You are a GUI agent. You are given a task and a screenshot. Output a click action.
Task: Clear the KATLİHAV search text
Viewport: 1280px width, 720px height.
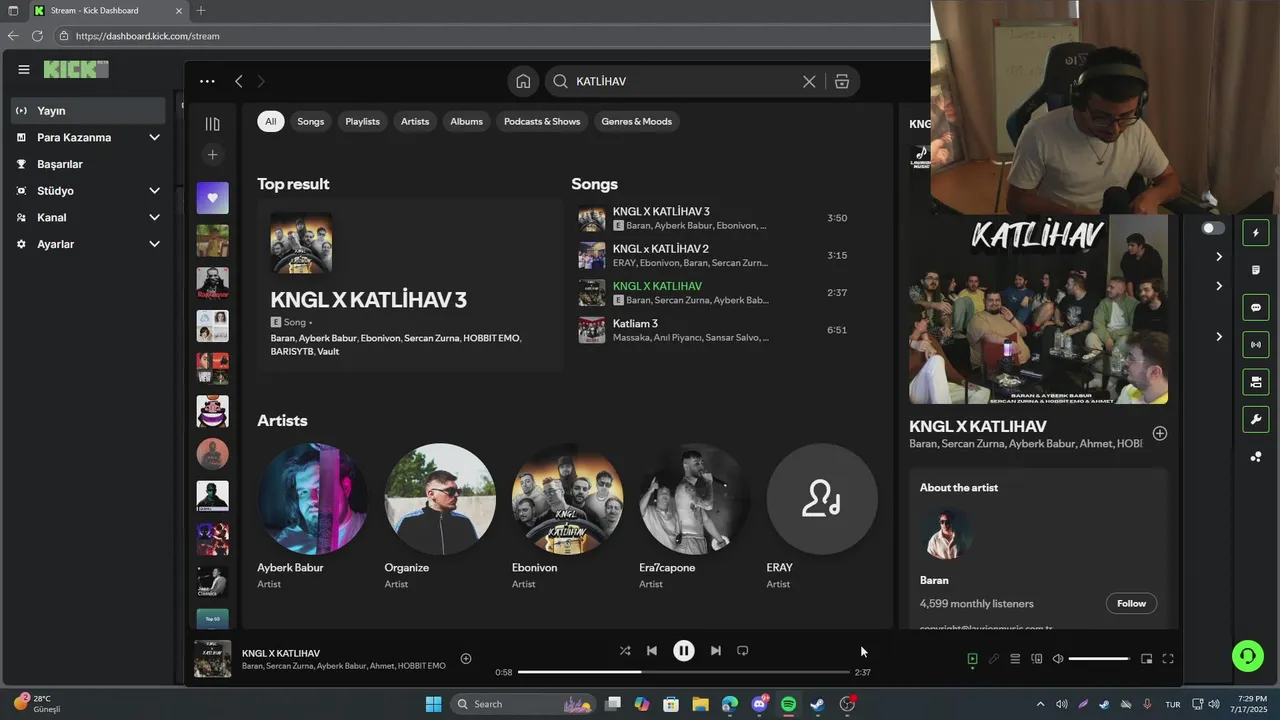[x=809, y=82]
